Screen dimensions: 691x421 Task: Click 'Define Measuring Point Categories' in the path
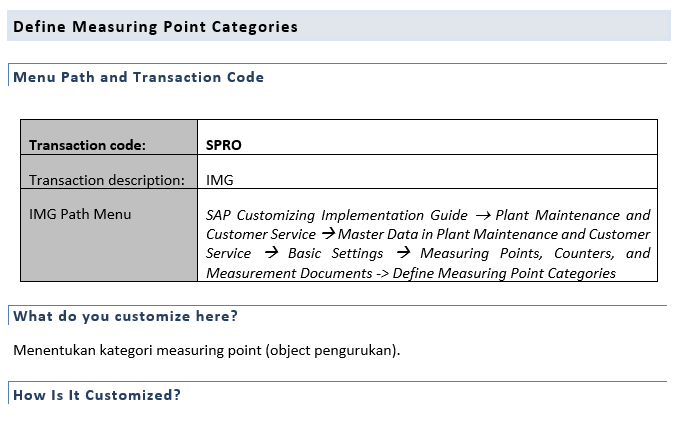tap(504, 273)
